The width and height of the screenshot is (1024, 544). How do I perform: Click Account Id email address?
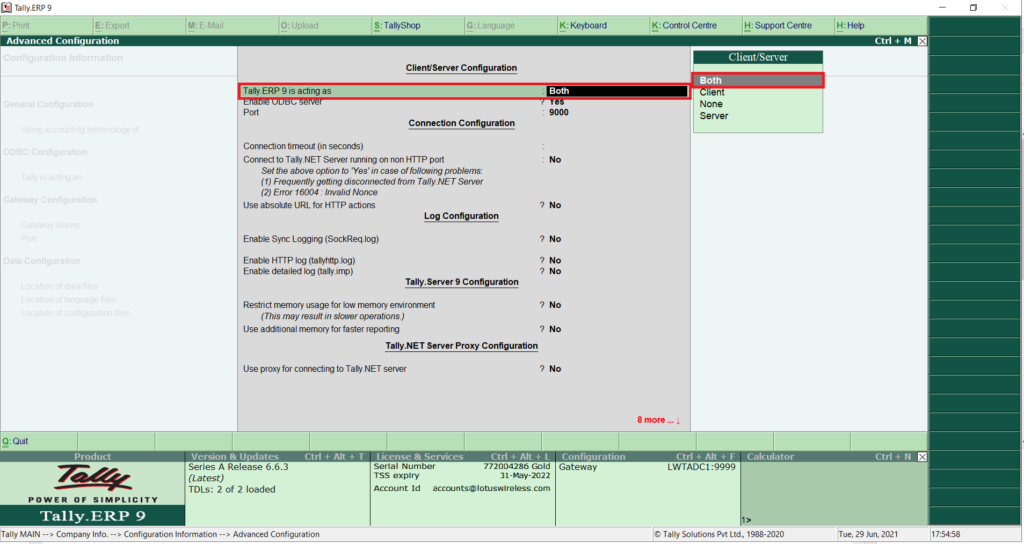491,488
